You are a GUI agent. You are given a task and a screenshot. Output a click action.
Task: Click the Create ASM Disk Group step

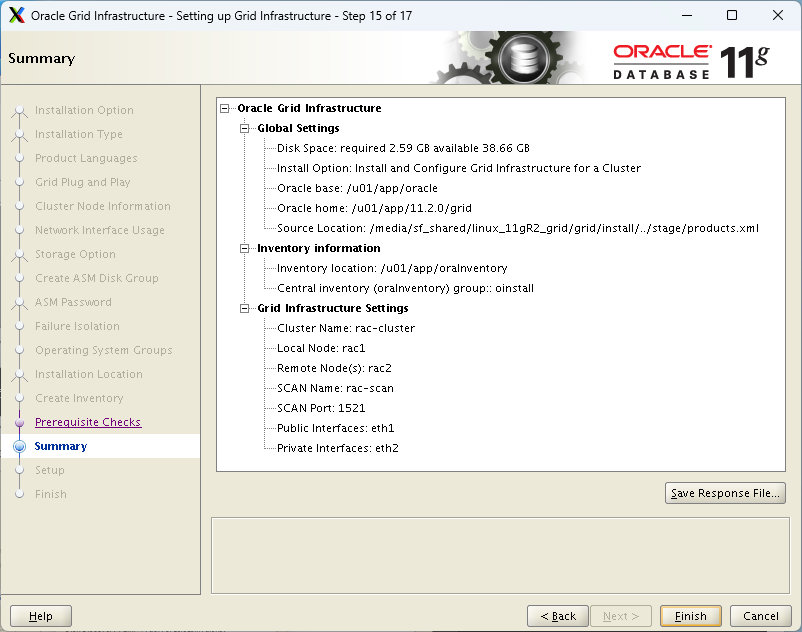[x=97, y=279]
